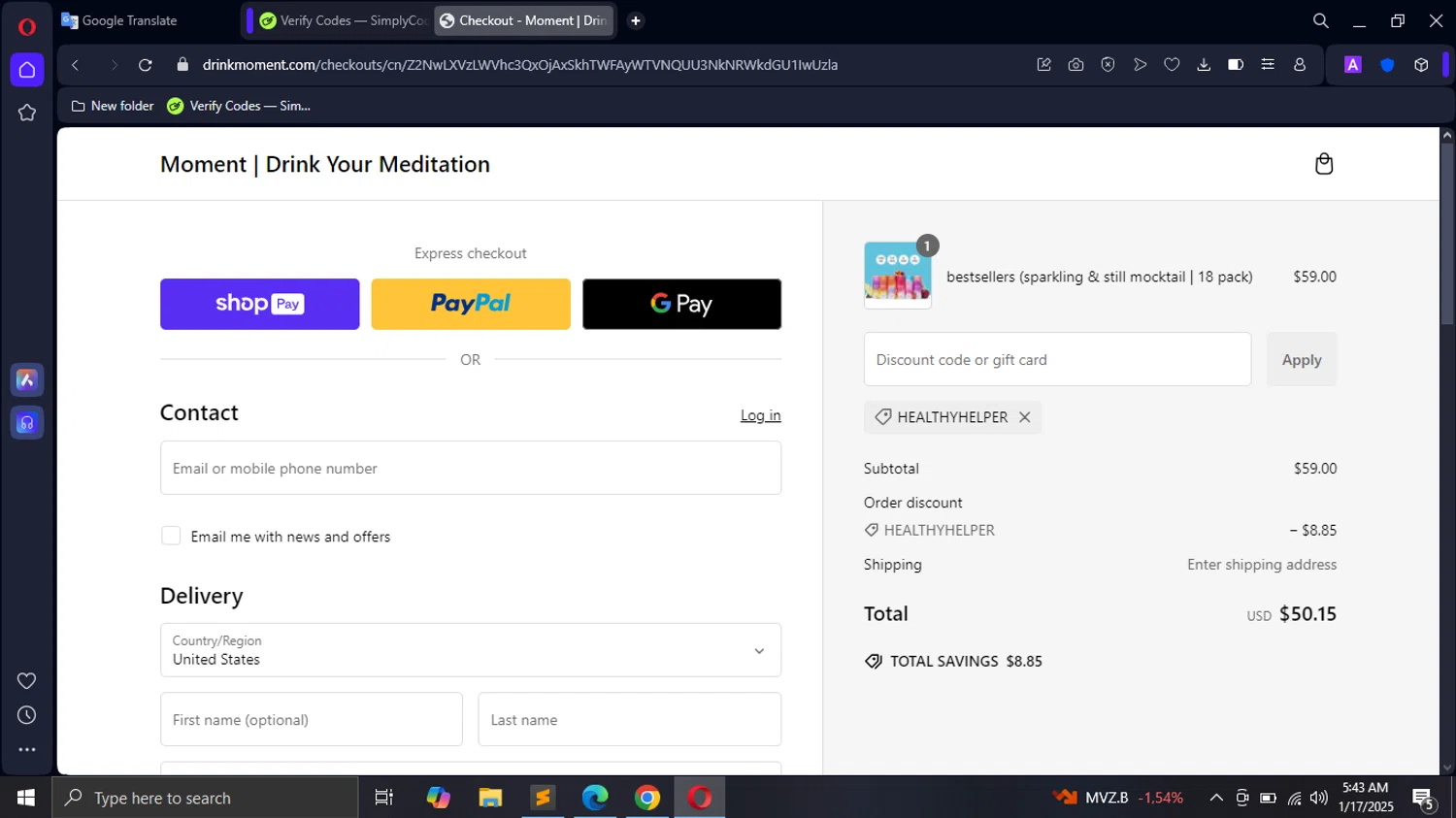1456x818 pixels.
Task: Open sidebar three-dots more options
Action: (x=27, y=750)
